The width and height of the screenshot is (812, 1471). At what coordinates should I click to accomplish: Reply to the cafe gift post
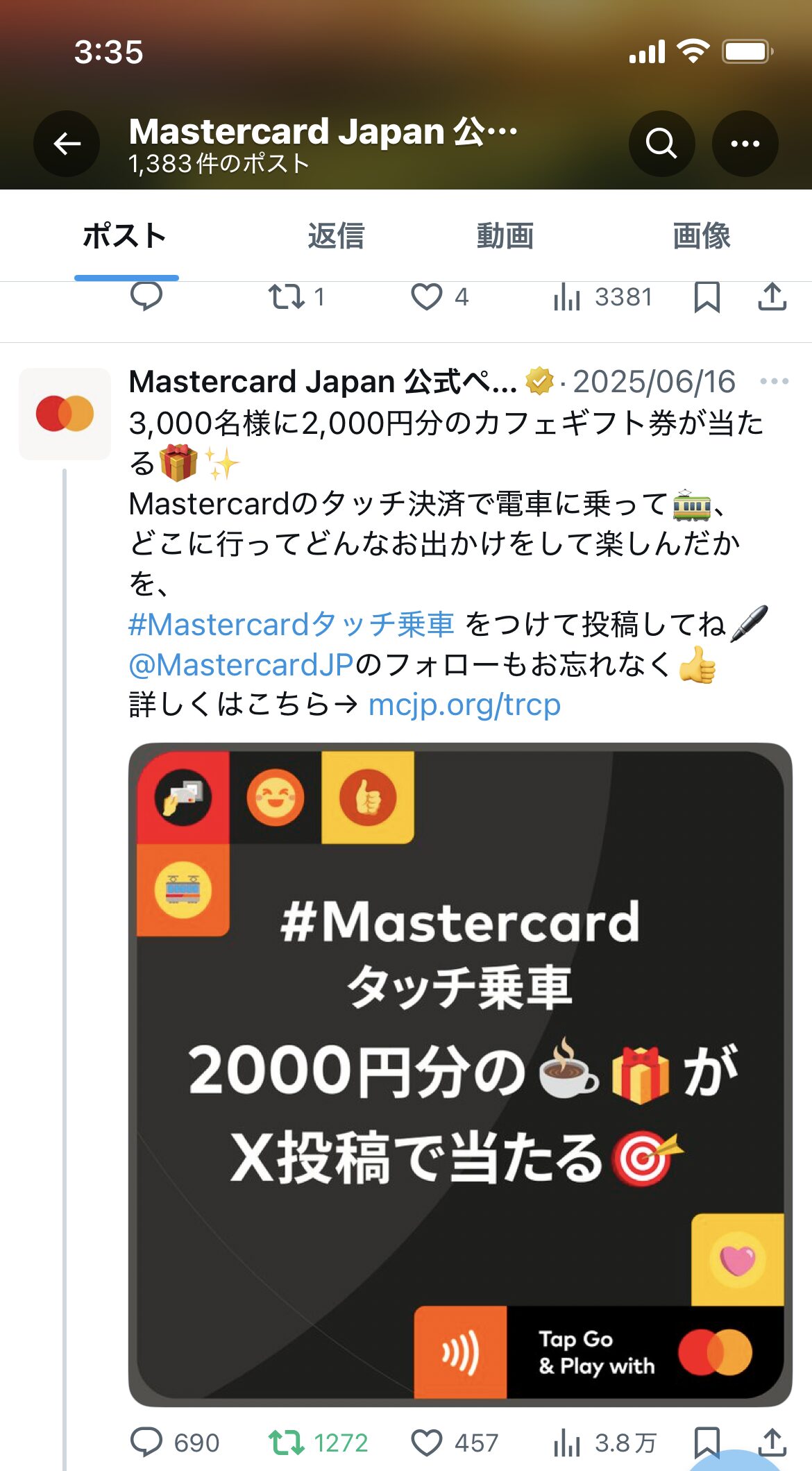146,1443
